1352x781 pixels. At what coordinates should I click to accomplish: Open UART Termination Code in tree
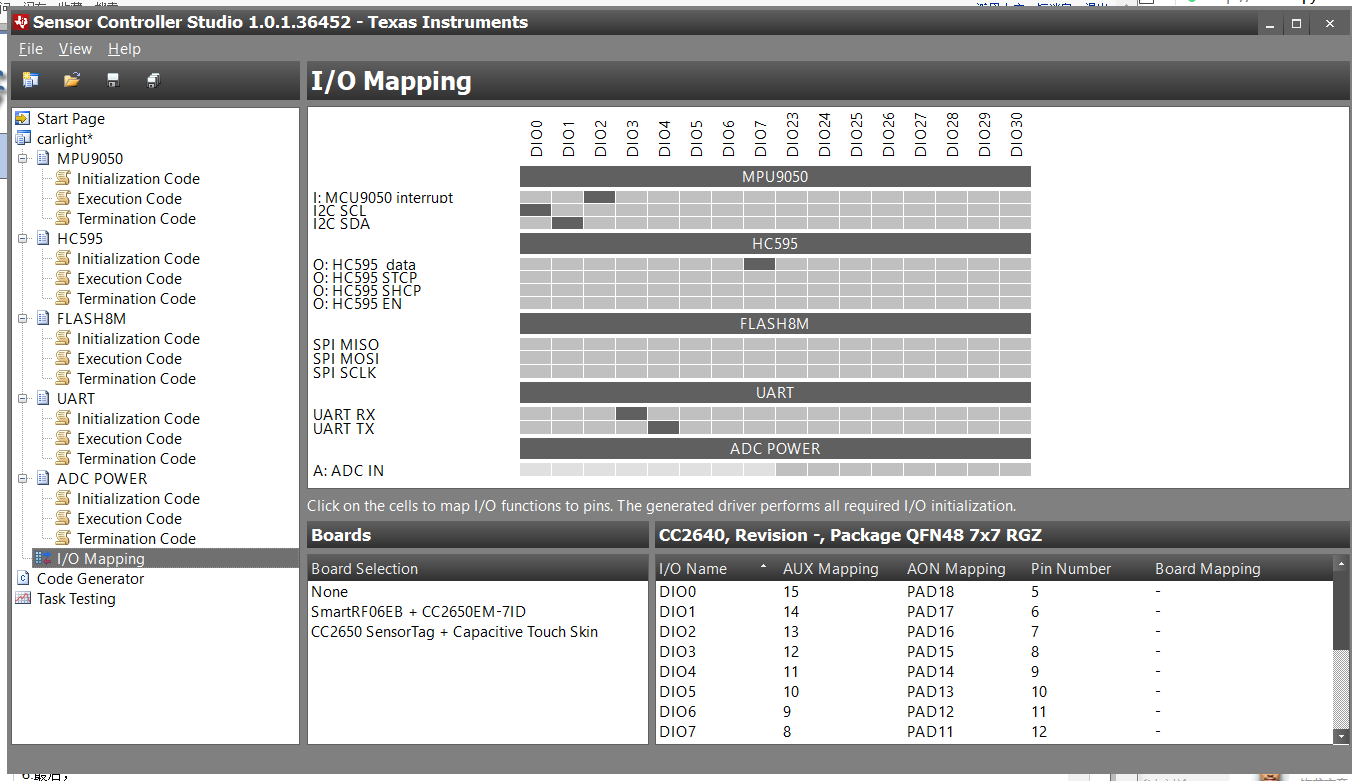pyautogui.click(x=136, y=458)
